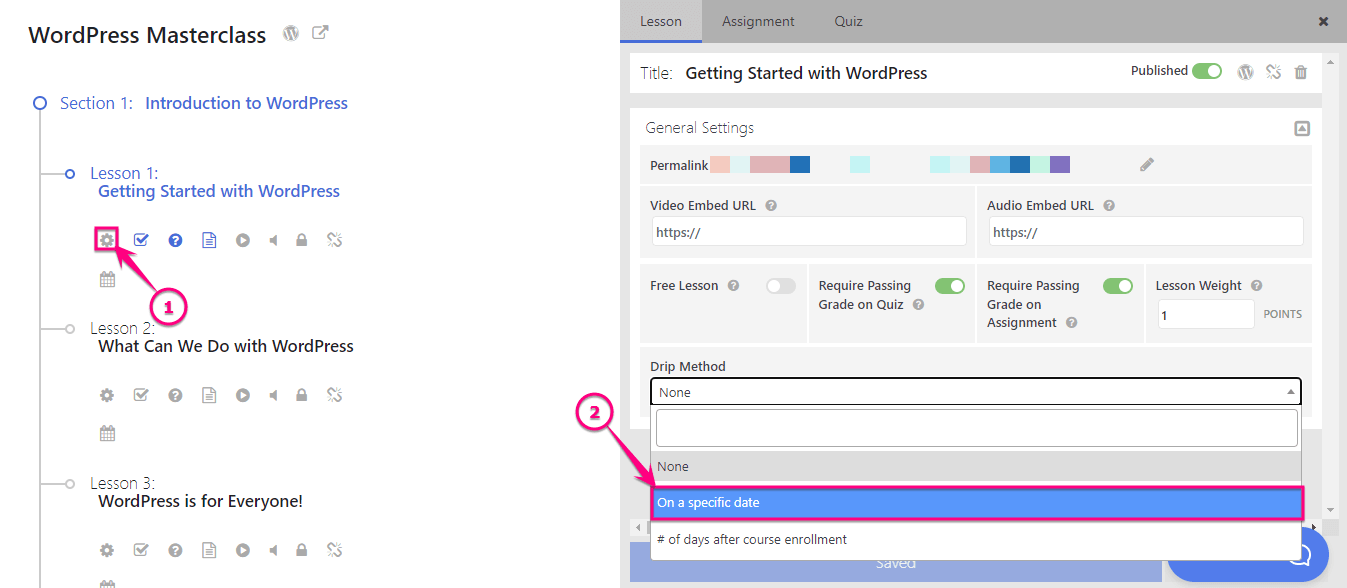This screenshot has height=588, width=1347.
Task: Detach Lesson 2 using broken-link icon
Action: [x=335, y=395]
